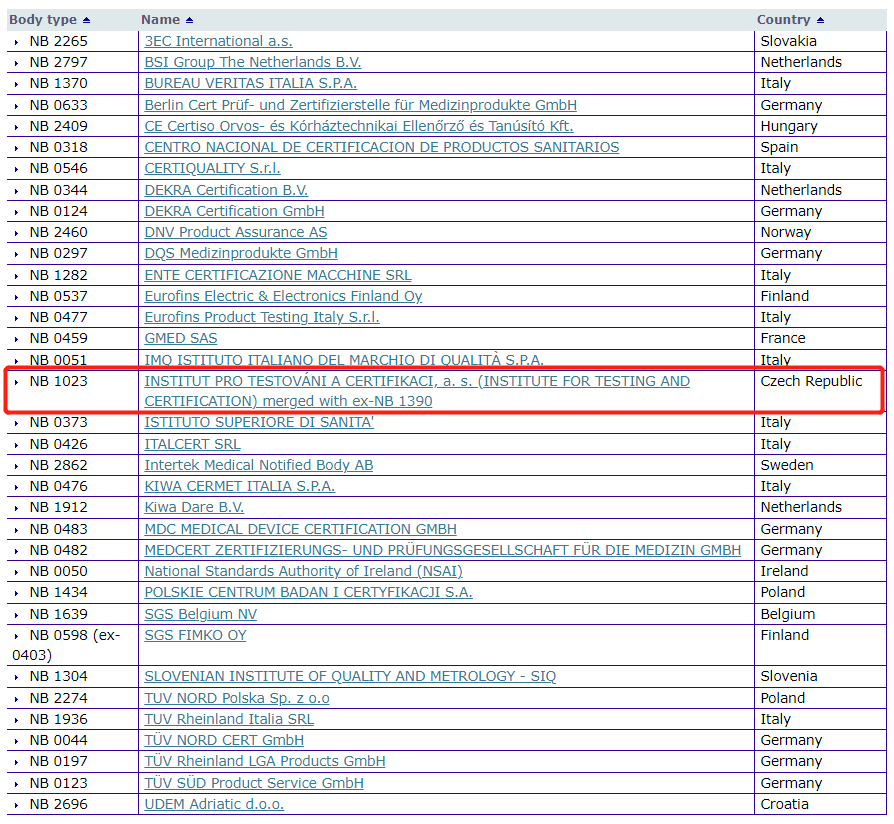Open SGS Belgium NV link
Viewport: 894px width, 824px height.
(201, 614)
